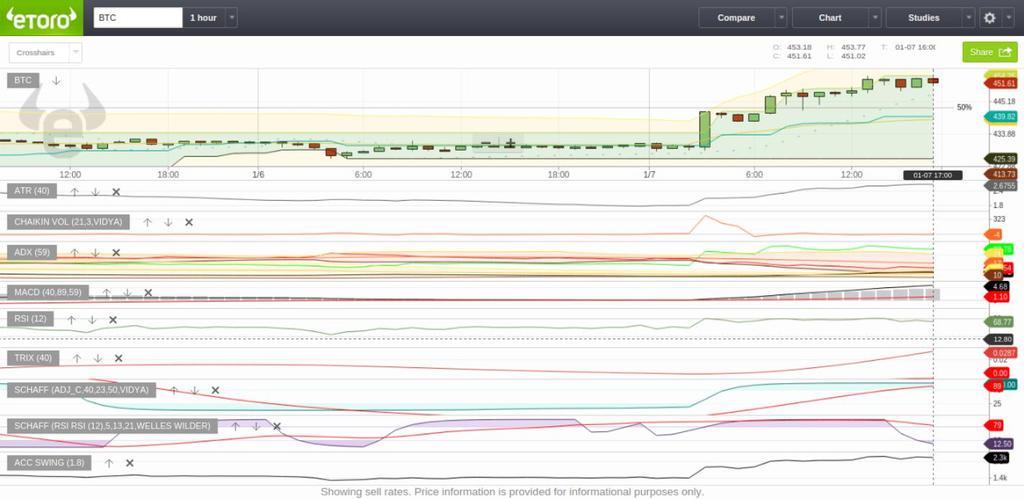The height and width of the screenshot is (499, 1024).
Task: Select the ATR (40) study label
Action: pyautogui.click(x=32, y=191)
